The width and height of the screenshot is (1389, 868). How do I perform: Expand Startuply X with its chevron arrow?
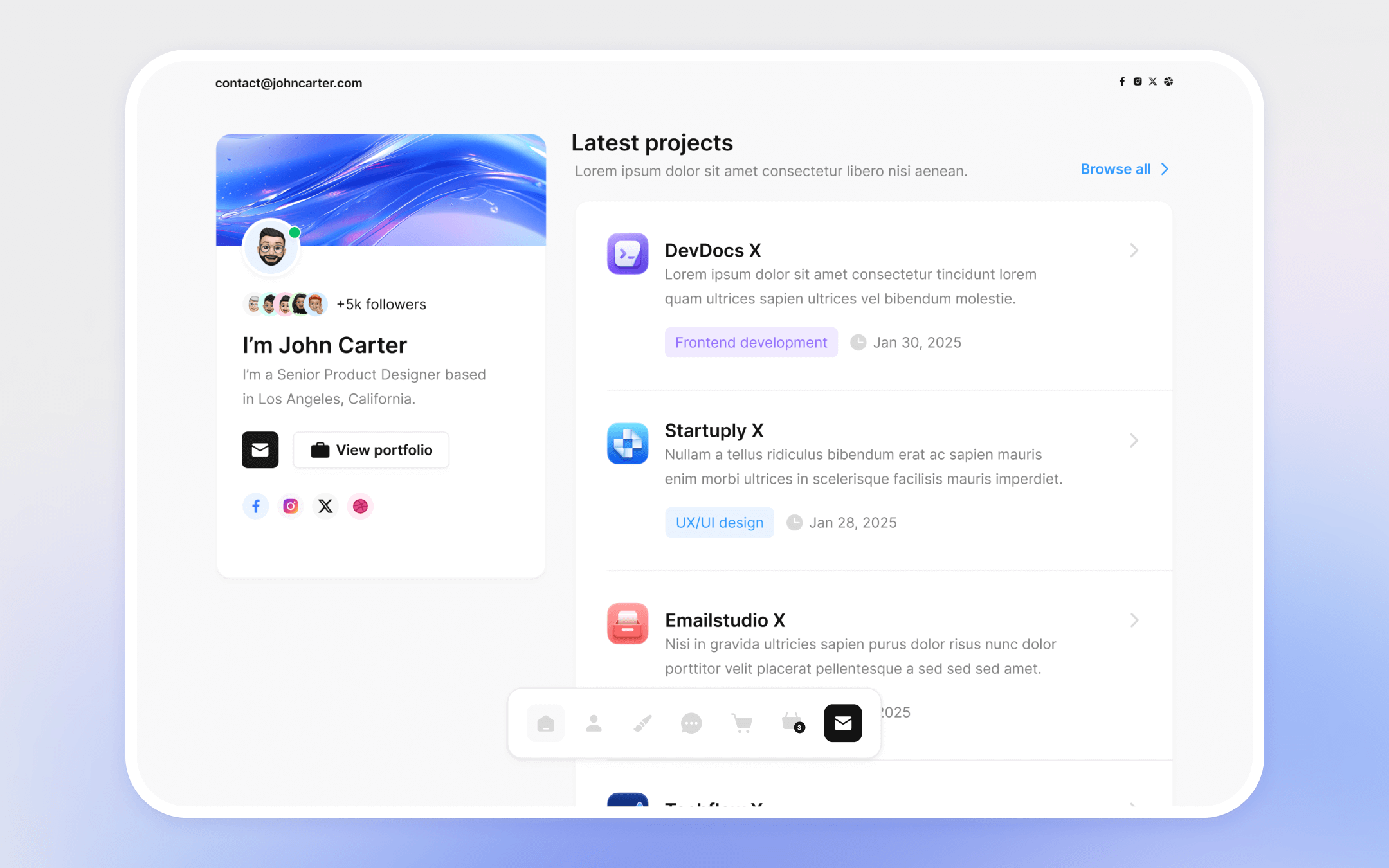1134,440
